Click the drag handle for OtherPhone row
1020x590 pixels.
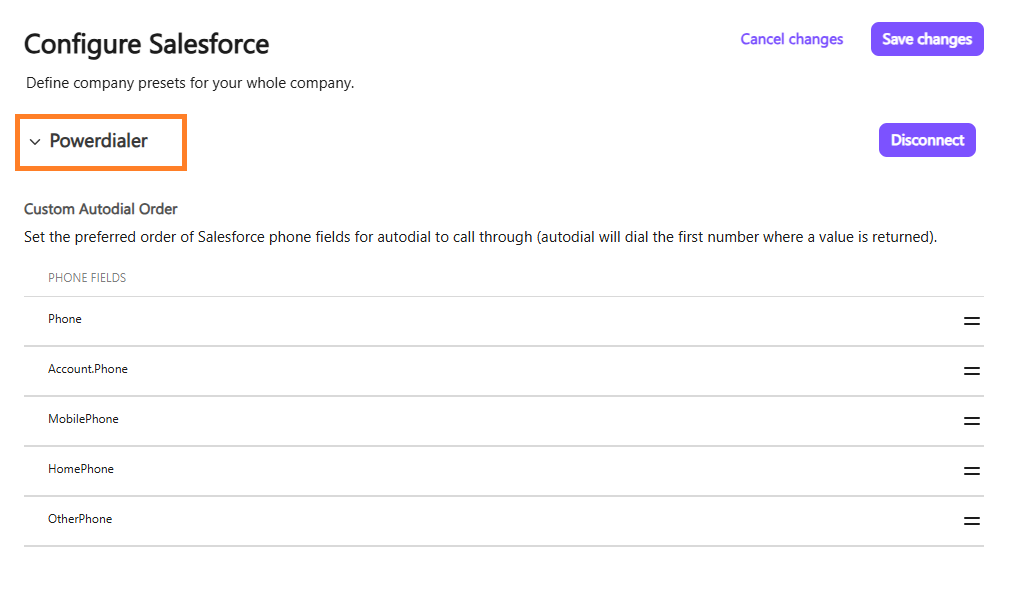(971, 520)
